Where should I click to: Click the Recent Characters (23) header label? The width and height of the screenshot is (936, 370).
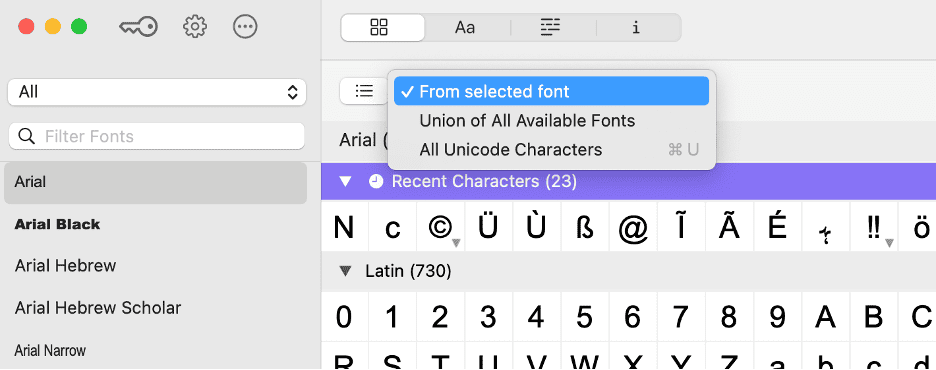click(x=484, y=181)
